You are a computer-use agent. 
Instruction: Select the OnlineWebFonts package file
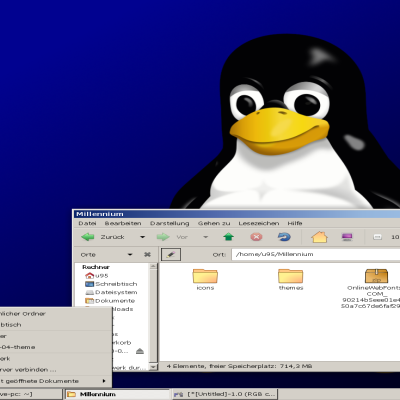pos(376,289)
